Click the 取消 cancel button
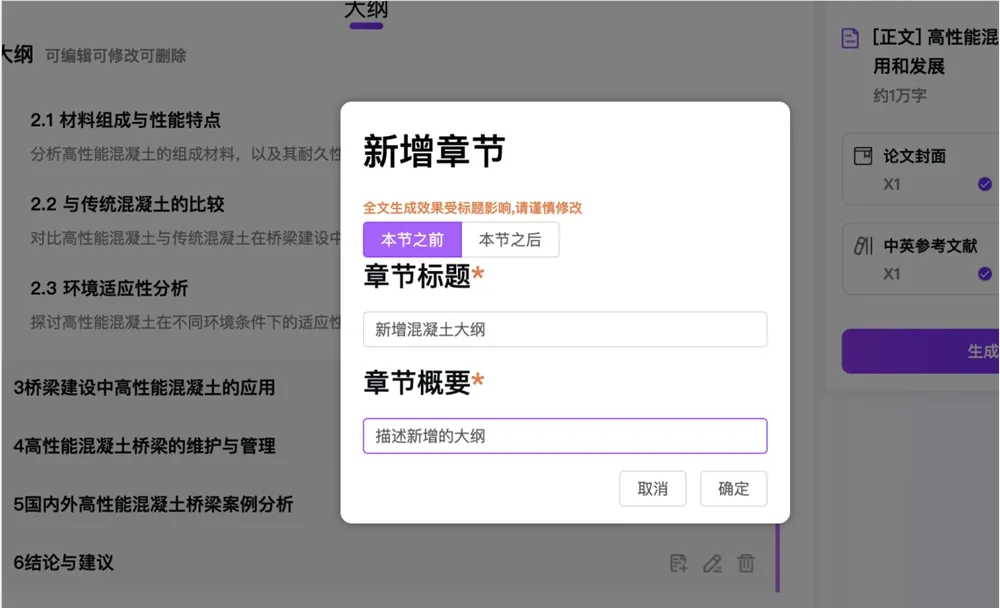 tap(653, 489)
